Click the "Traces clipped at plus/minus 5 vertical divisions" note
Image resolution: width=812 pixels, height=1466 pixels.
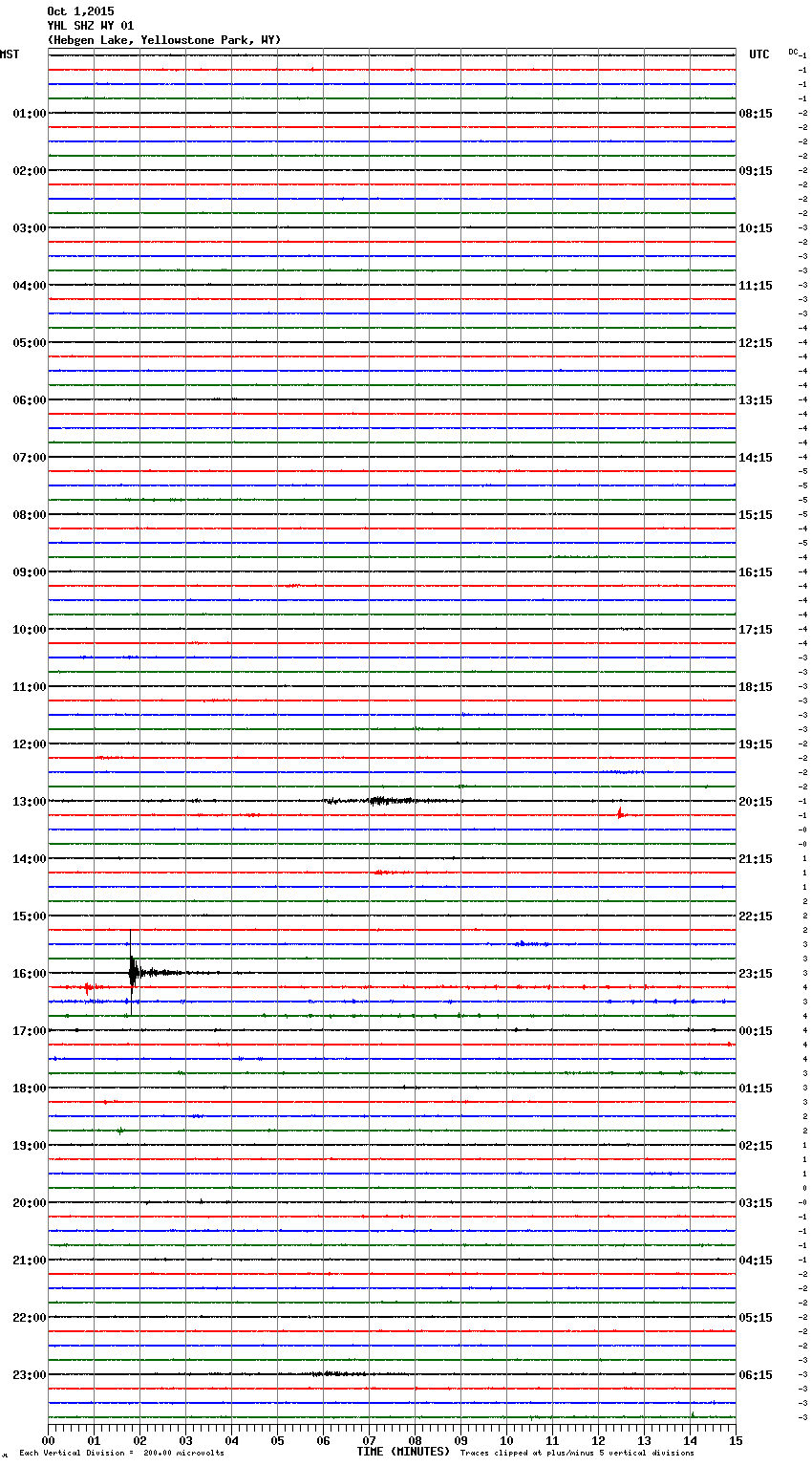[577, 1453]
